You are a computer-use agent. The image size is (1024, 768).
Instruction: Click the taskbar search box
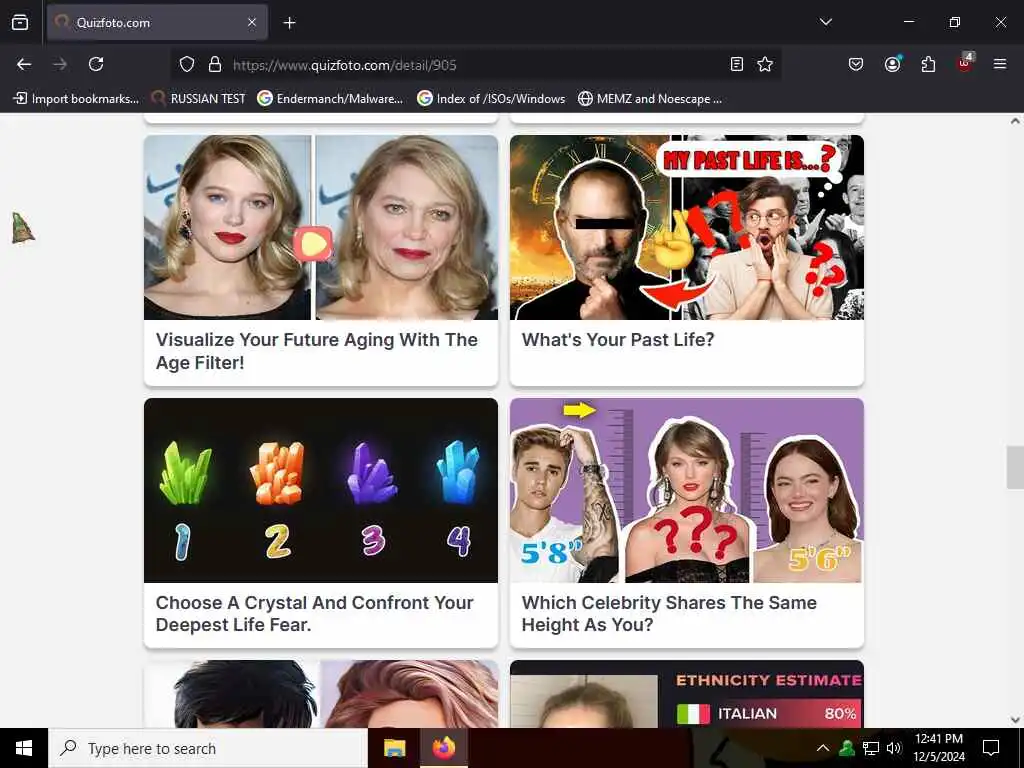(x=208, y=748)
